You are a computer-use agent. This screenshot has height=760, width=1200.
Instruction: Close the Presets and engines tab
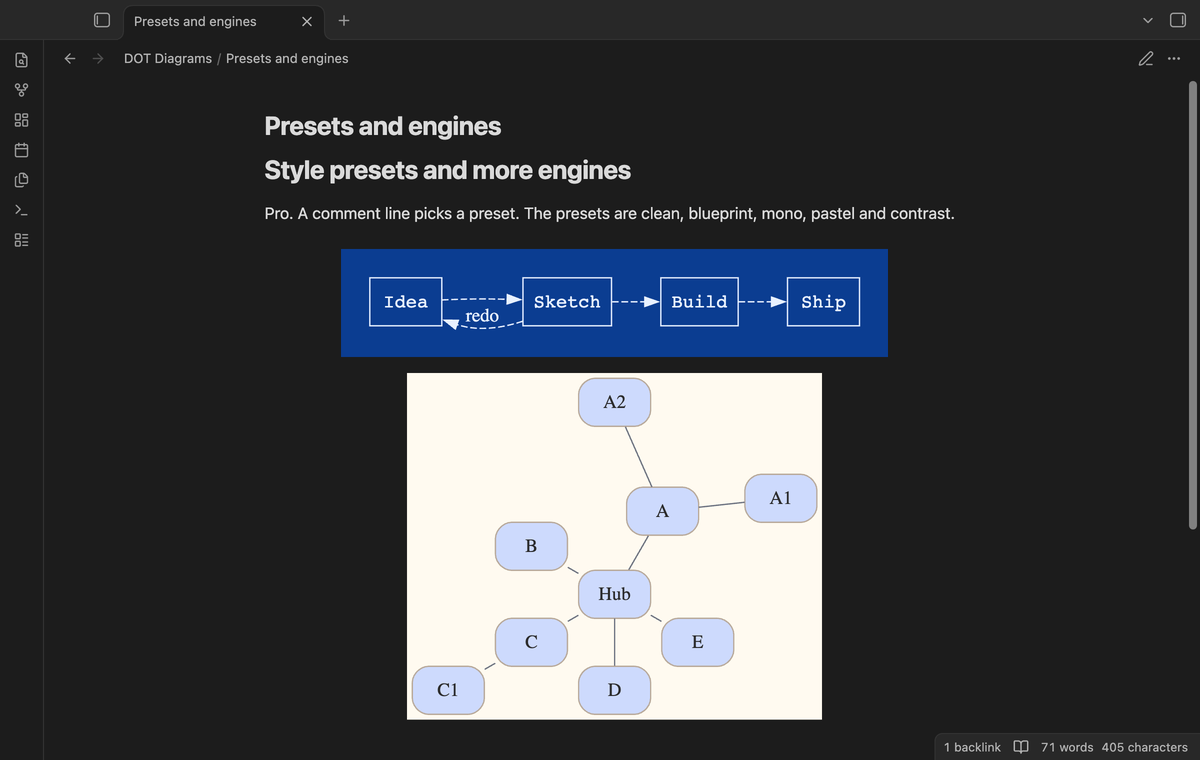(307, 21)
